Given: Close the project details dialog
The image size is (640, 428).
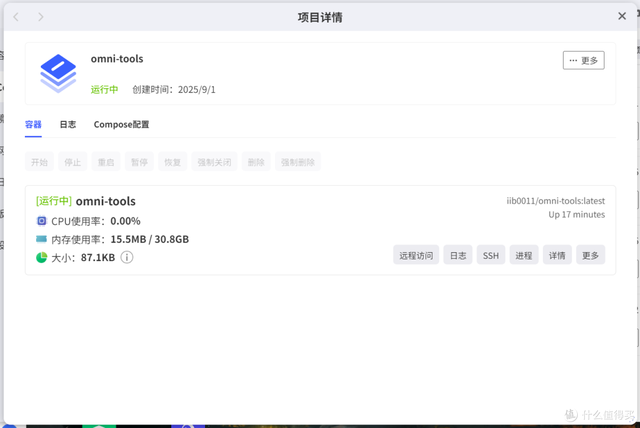Looking at the screenshot, I should point(622,16).
